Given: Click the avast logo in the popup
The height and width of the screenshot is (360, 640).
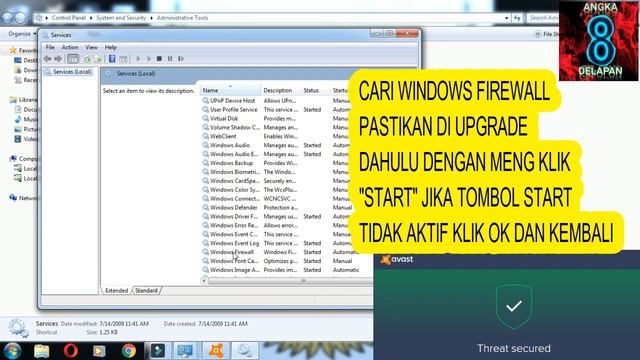Looking at the screenshot, I should [x=397, y=260].
